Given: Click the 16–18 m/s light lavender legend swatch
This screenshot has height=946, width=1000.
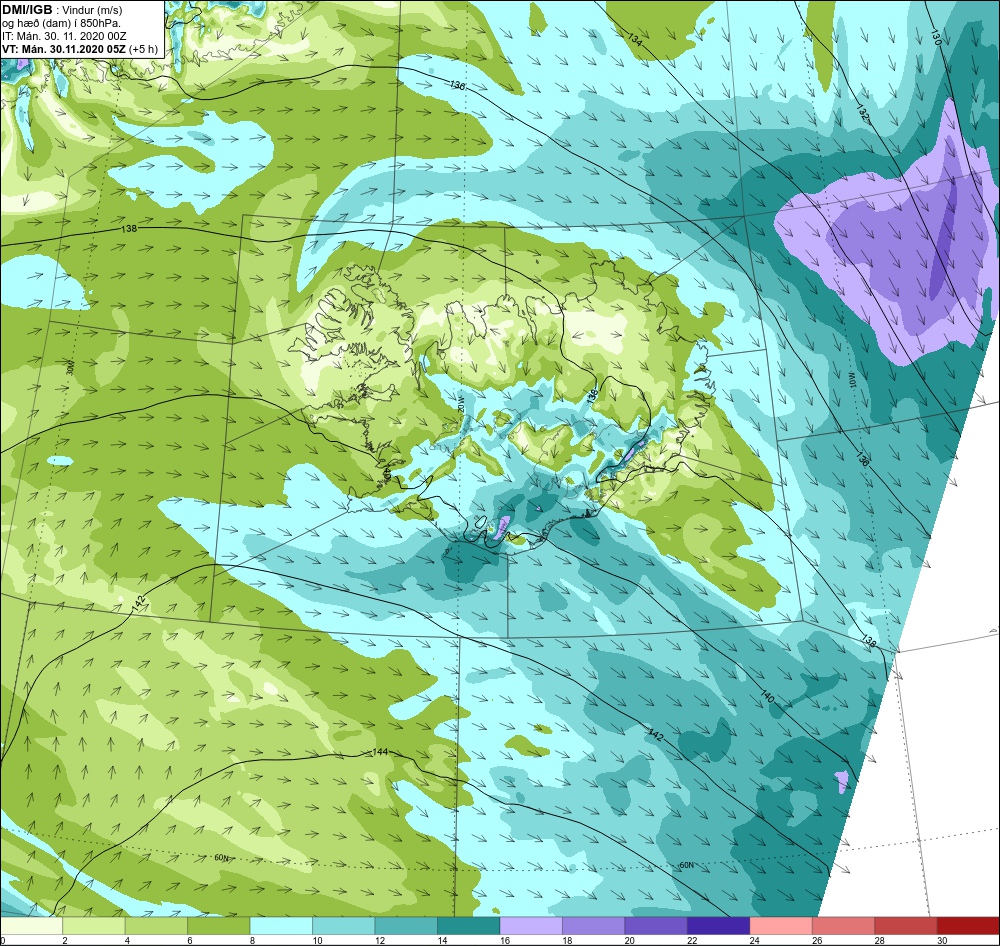Looking at the screenshot, I should pos(531,926).
